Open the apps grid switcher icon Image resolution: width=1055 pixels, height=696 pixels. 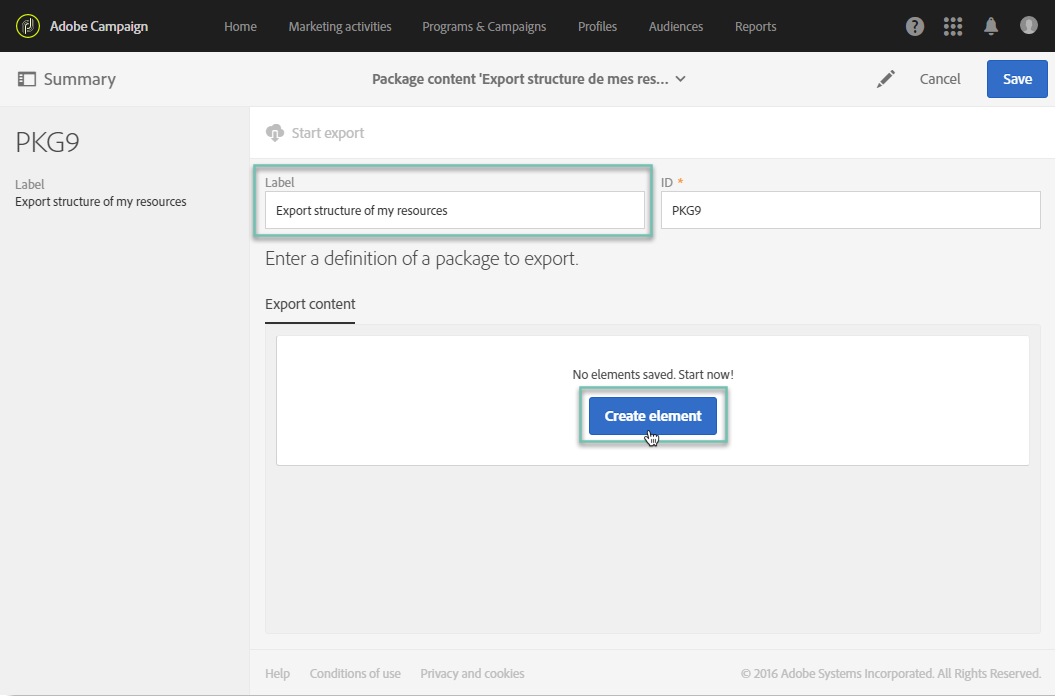coord(953,26)
